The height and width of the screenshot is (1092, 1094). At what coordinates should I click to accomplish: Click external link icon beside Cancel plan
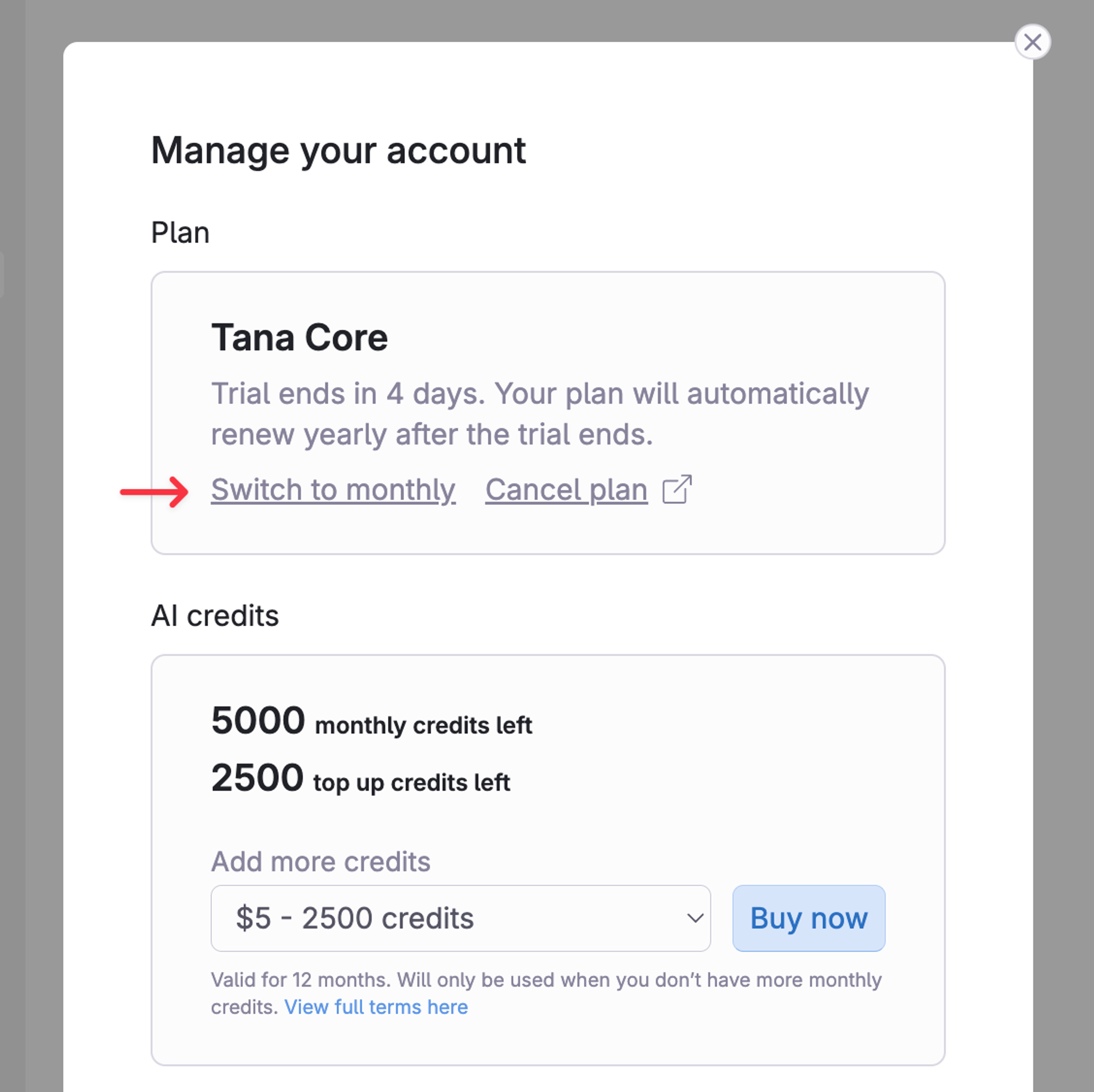point(677,489)
